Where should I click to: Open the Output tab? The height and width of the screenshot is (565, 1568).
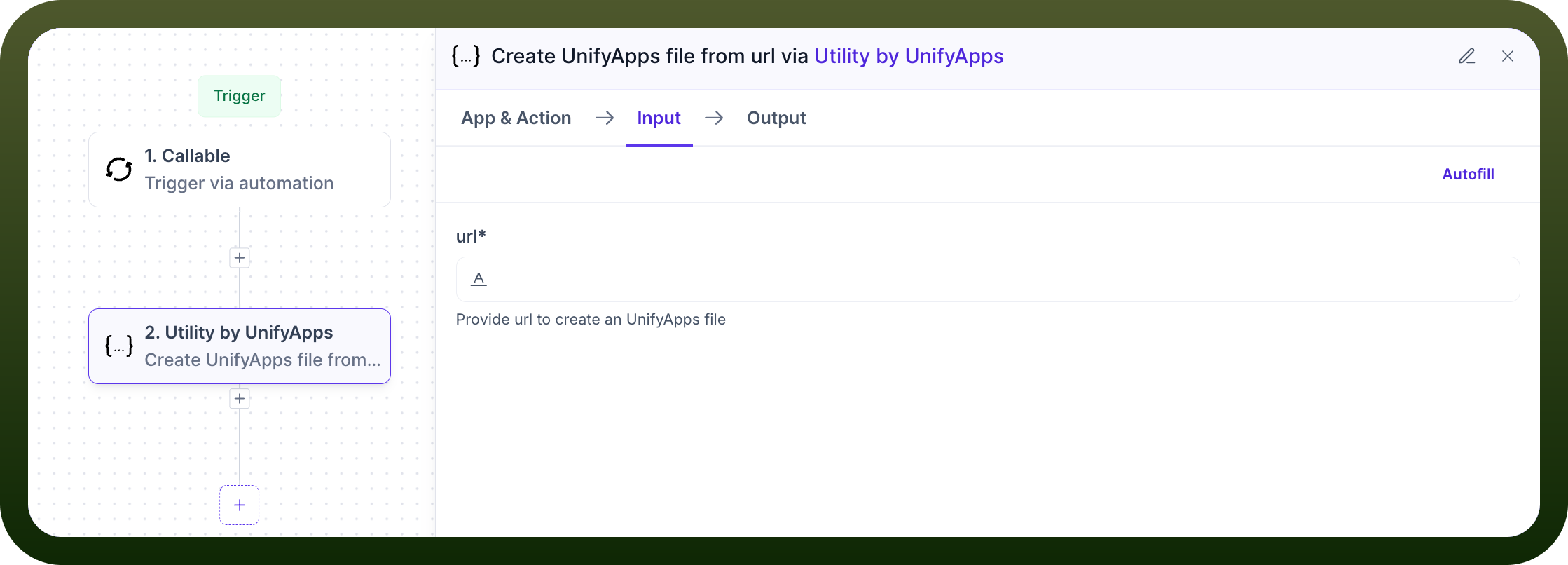point(776,118)
